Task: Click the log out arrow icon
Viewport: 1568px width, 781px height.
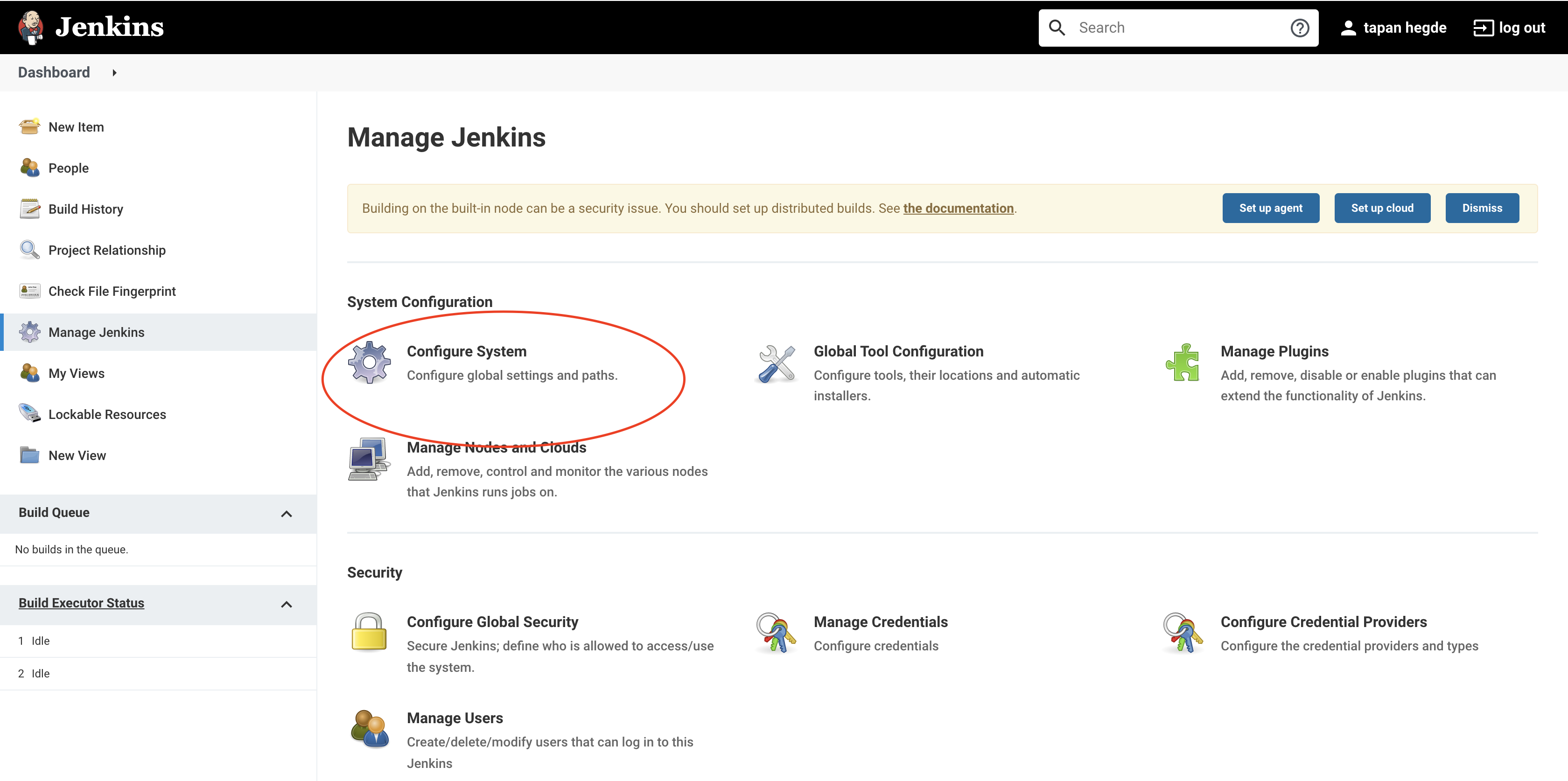Action: pyautogui.click(x=1483, y=28)
